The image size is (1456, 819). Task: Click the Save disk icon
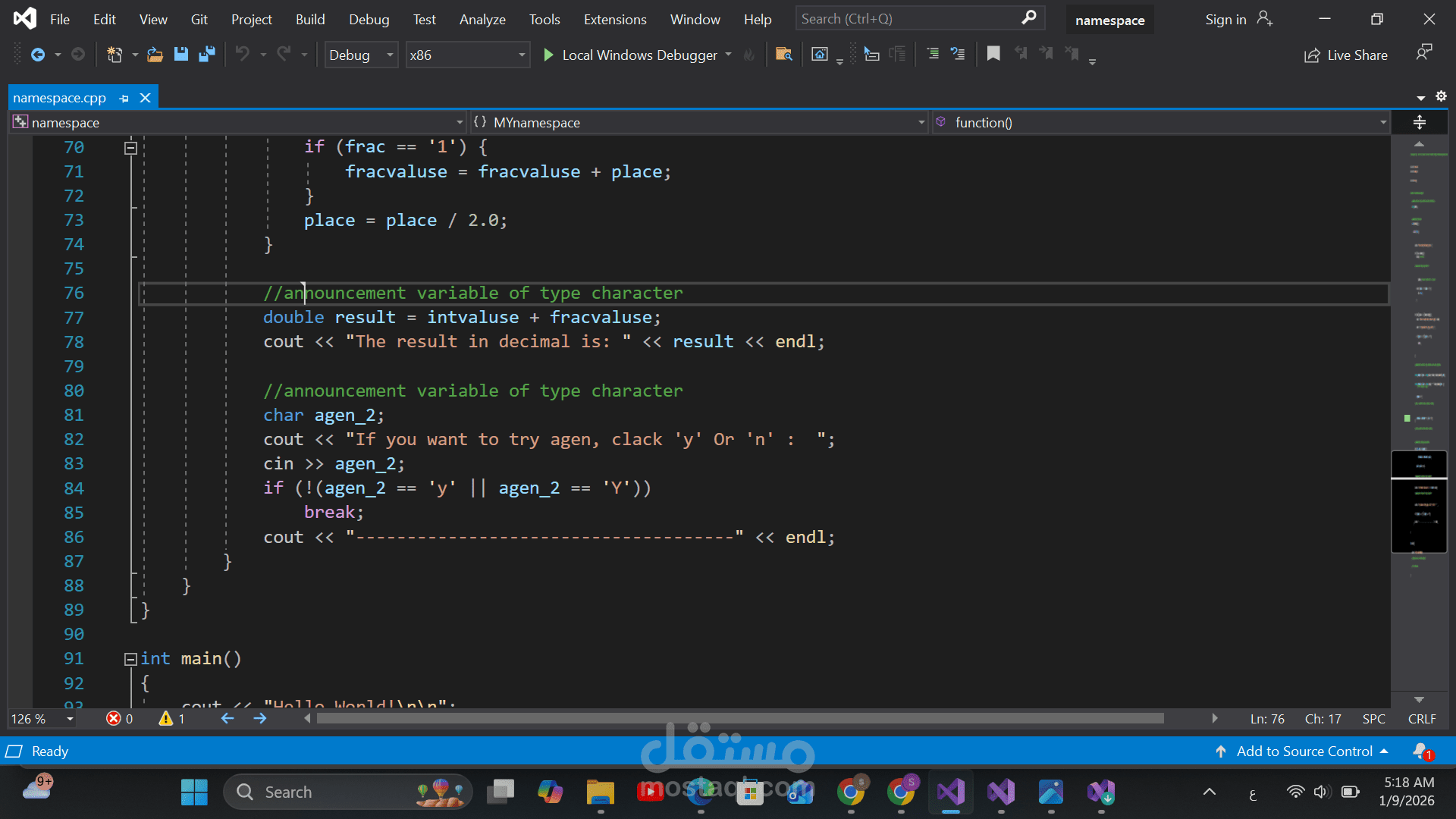pyautogui.click(x=180, y=55)
